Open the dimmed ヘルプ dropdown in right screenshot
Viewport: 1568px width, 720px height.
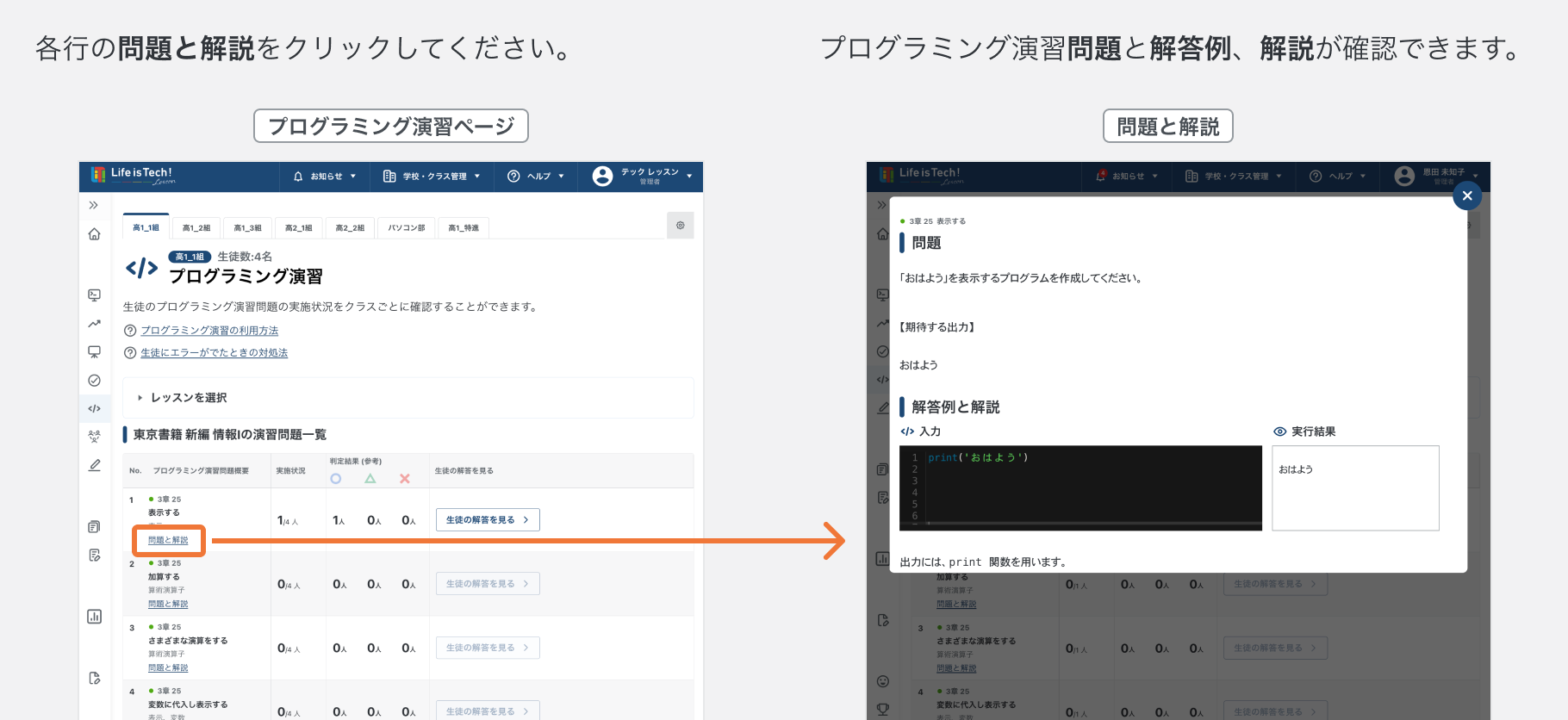(1338, 177)
